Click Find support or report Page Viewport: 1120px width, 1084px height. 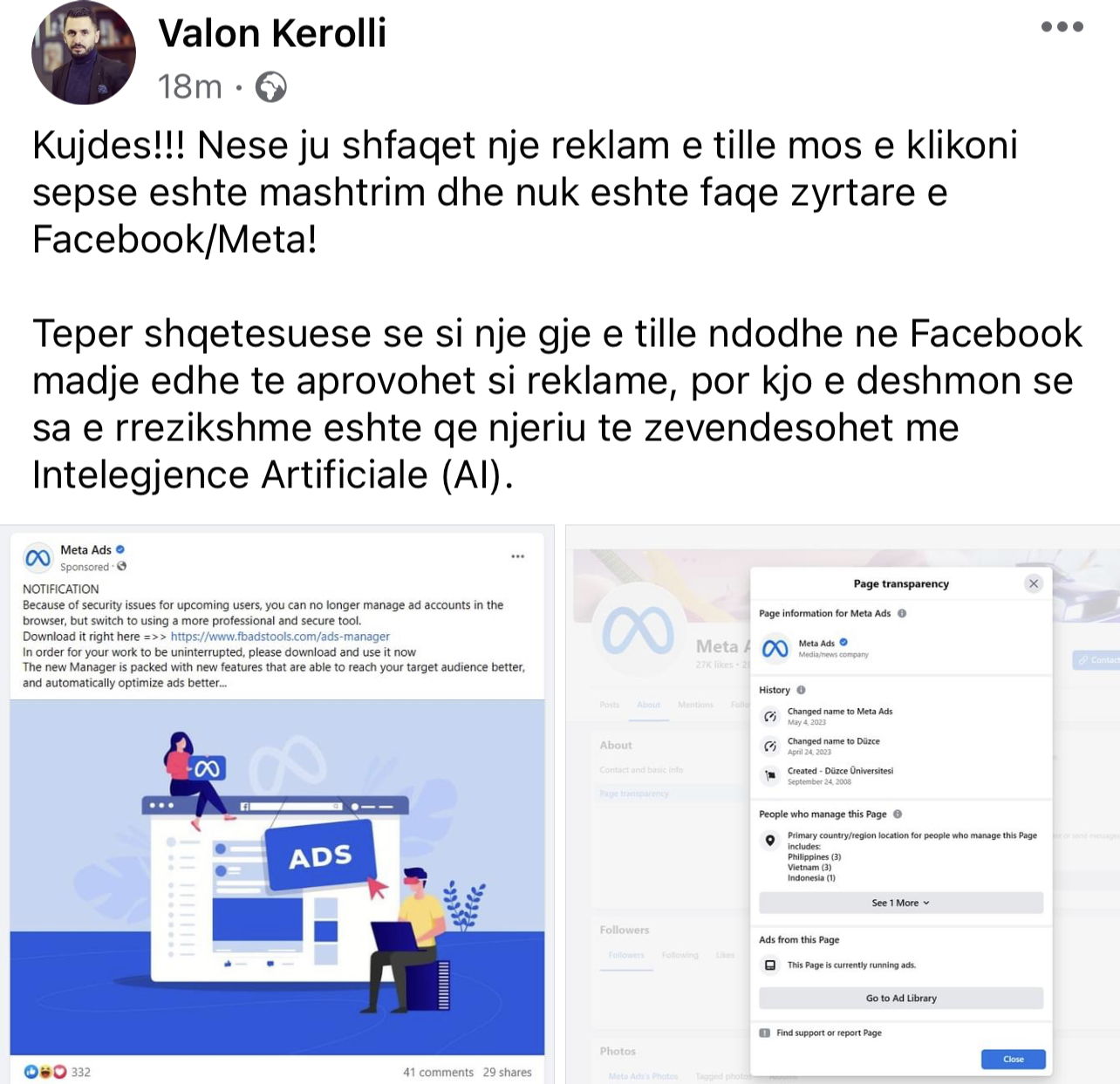[x=829, y=1033]
